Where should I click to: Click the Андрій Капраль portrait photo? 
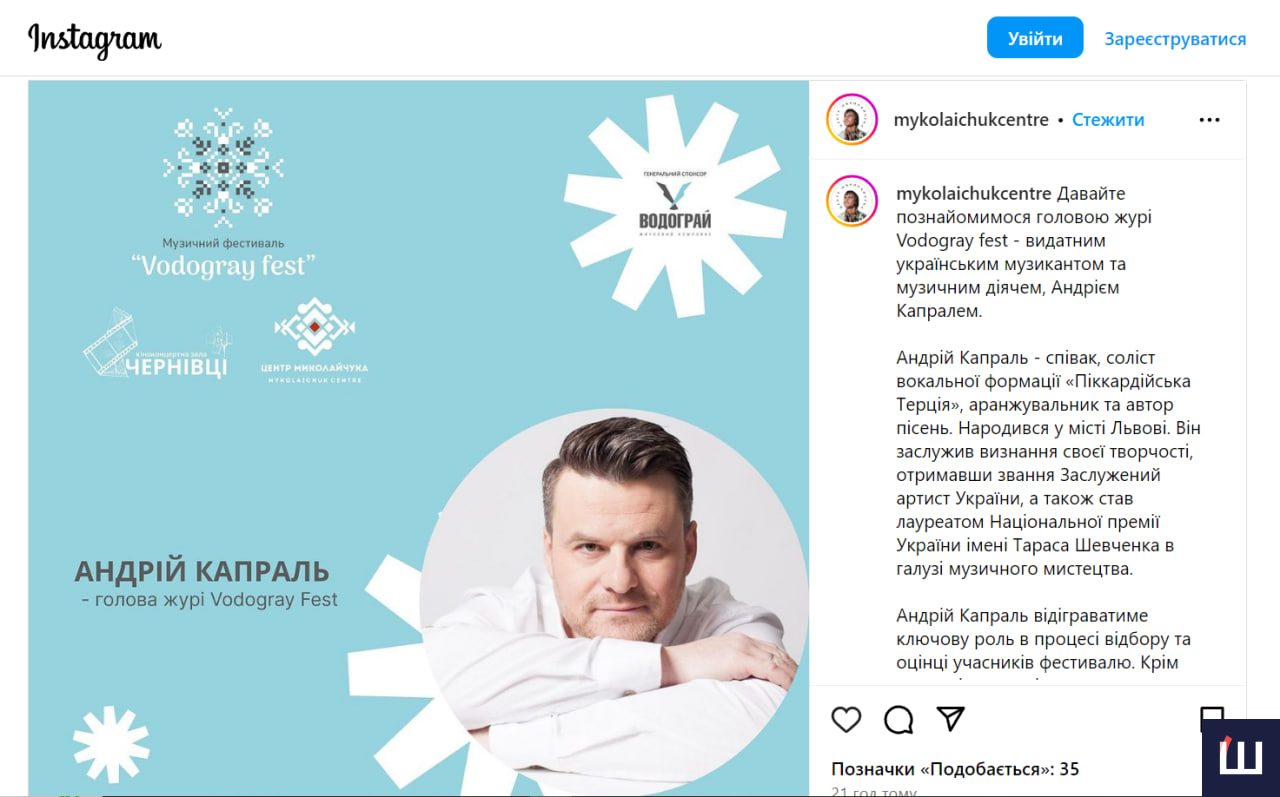(x=614, y=599)
